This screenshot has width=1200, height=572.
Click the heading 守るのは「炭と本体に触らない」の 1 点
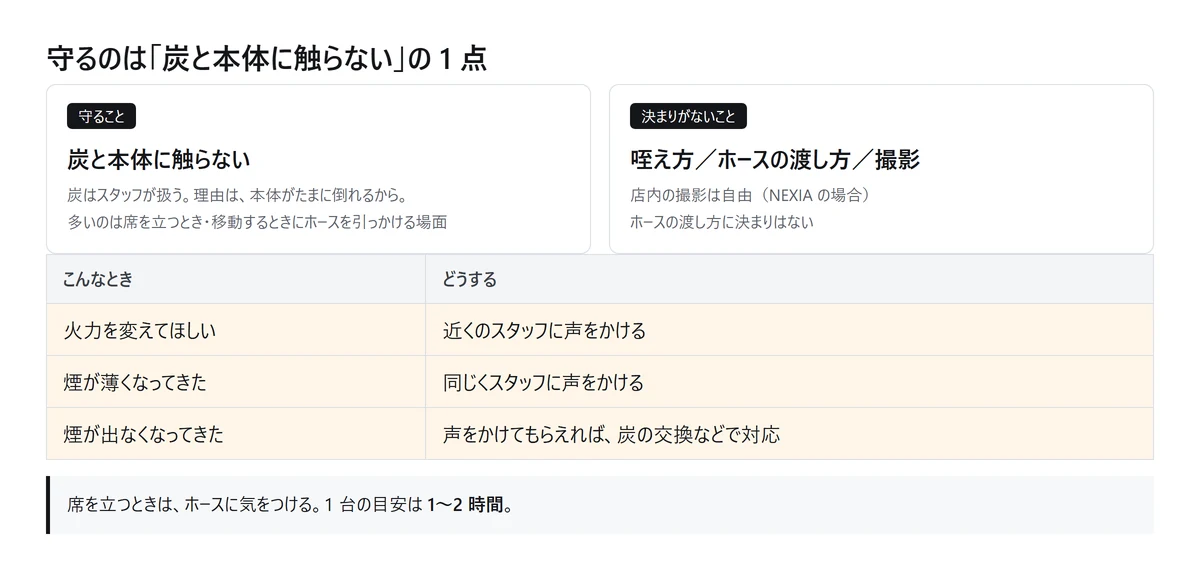pos(267,59)
